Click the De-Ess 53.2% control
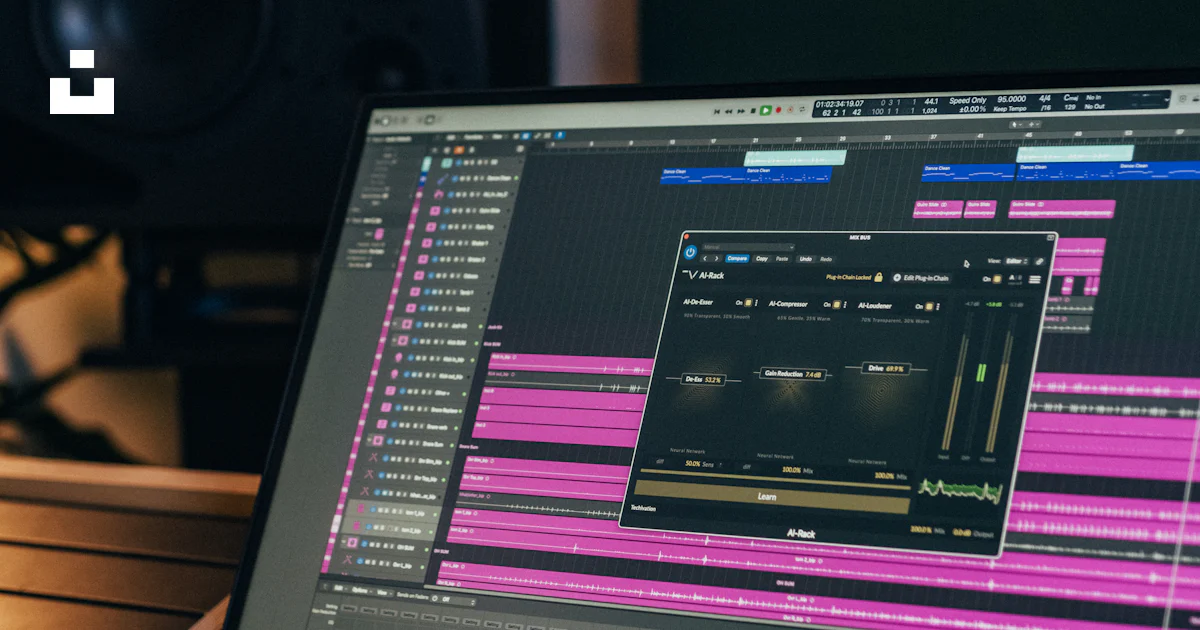1200x630 pixels. click(x=704, y=380)
